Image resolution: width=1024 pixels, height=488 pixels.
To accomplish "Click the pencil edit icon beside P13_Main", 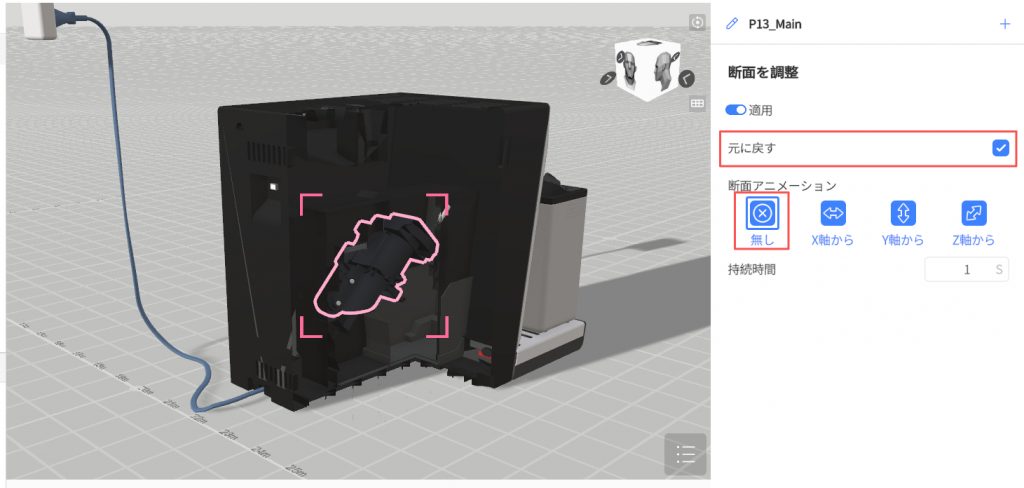I will click(x=732, y=24).
